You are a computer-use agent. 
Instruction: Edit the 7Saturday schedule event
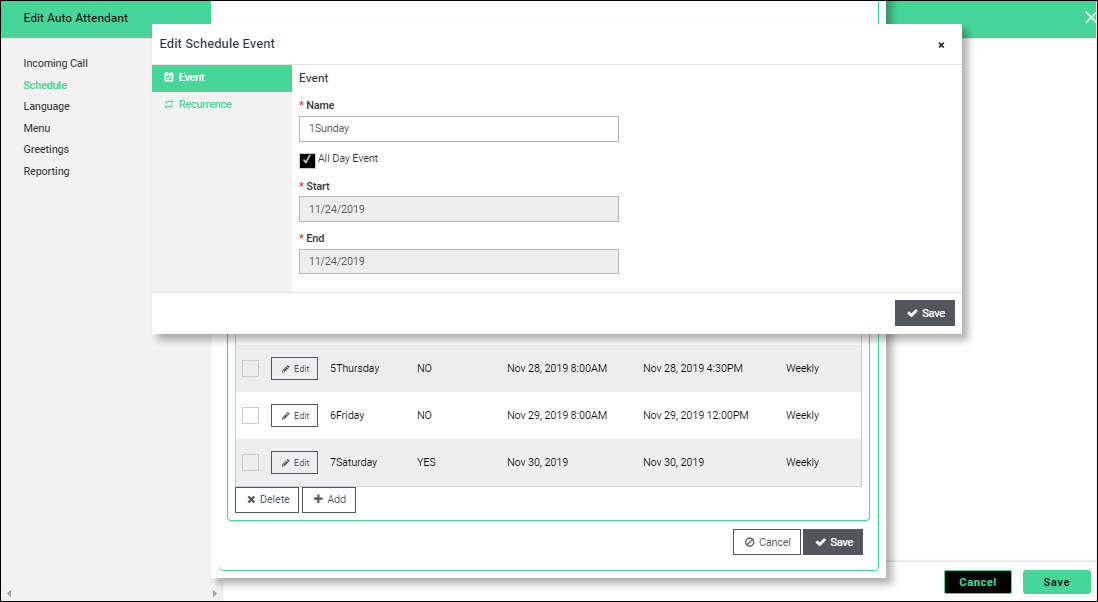pyautogui.click(x=294, y=462)
